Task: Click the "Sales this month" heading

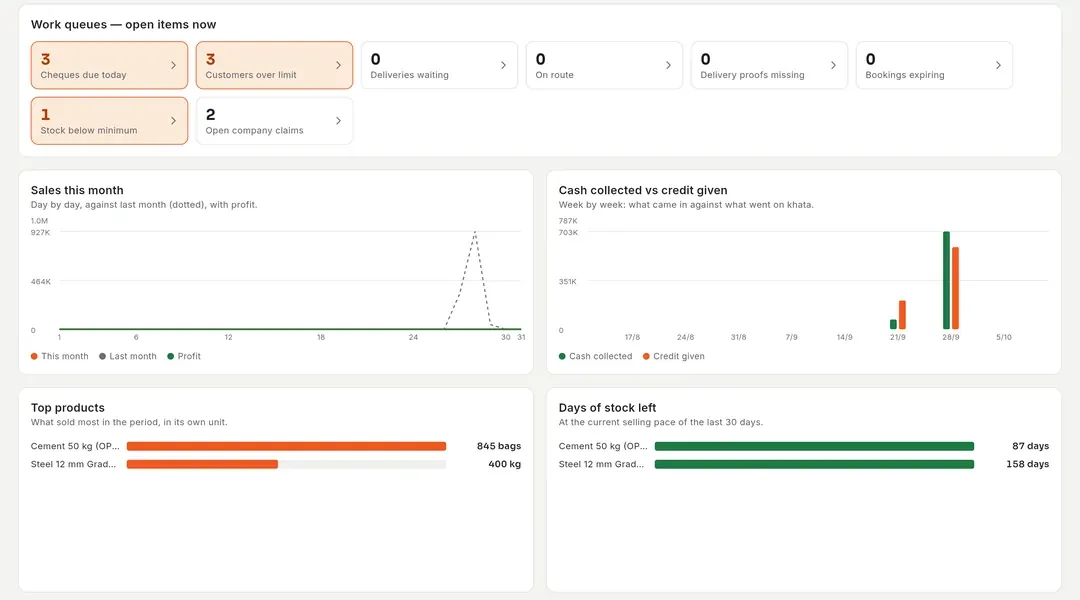Action: coord(77,190)
